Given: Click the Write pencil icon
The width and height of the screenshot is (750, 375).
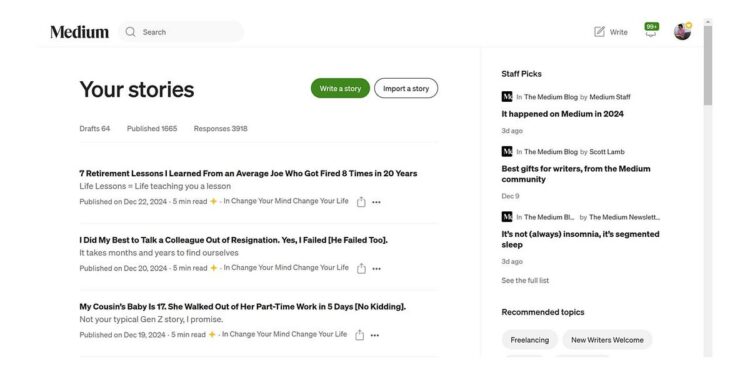Looking at the screenshot, I should click(599, 32).
